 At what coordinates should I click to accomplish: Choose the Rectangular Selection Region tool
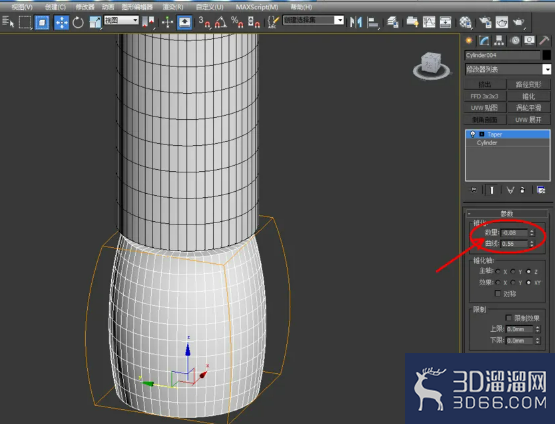25,22
